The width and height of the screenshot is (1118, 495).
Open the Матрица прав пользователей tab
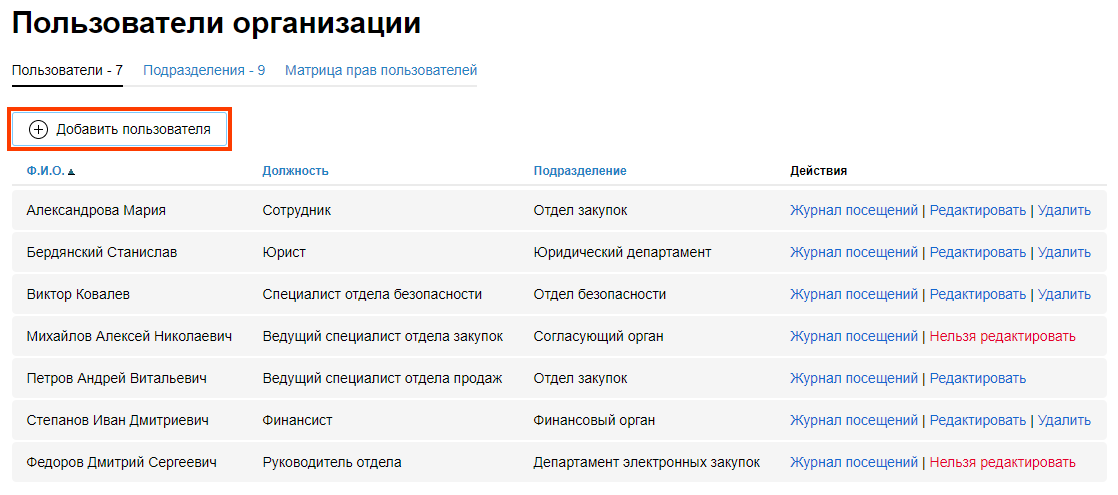coord(381,71)
